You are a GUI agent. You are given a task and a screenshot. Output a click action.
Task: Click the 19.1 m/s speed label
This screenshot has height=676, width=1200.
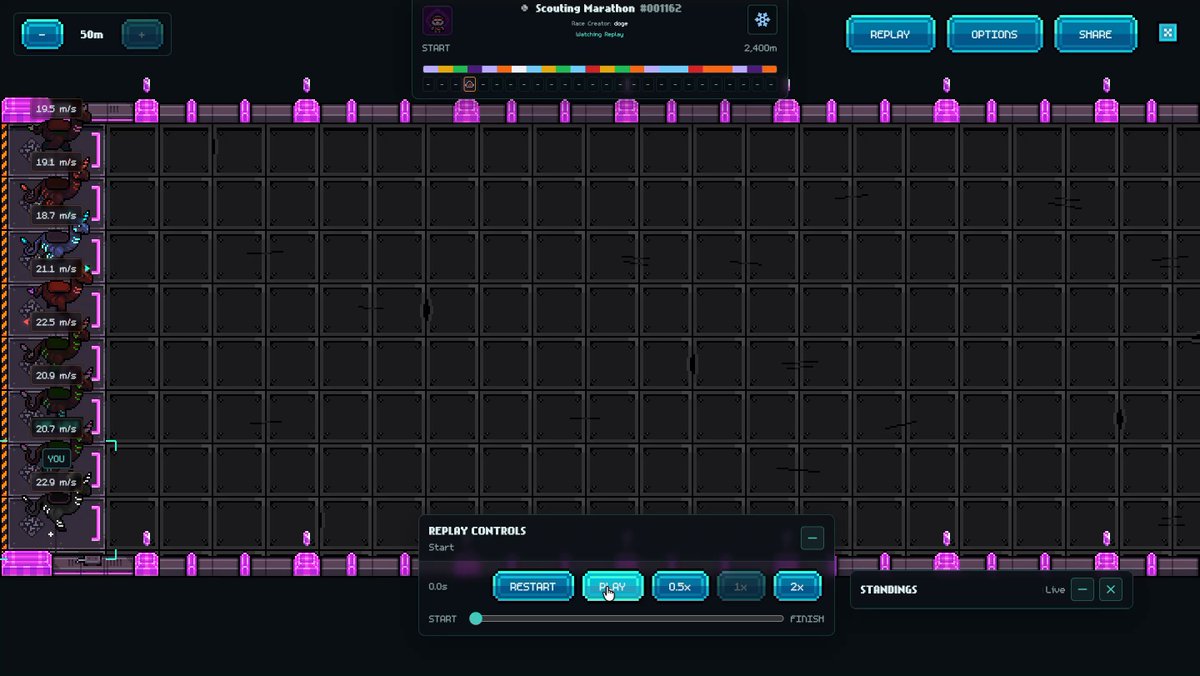pyautogui.click(x=56, y=162)
